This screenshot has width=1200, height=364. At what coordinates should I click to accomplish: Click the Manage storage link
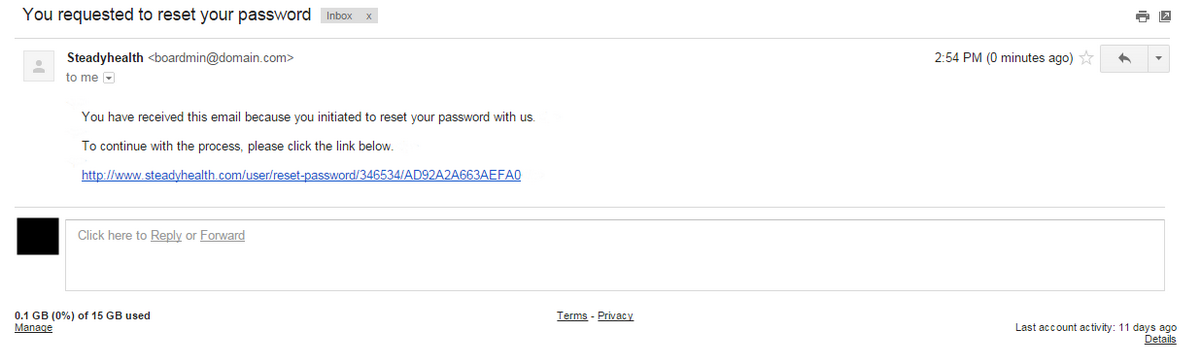[x=34, y=327]
